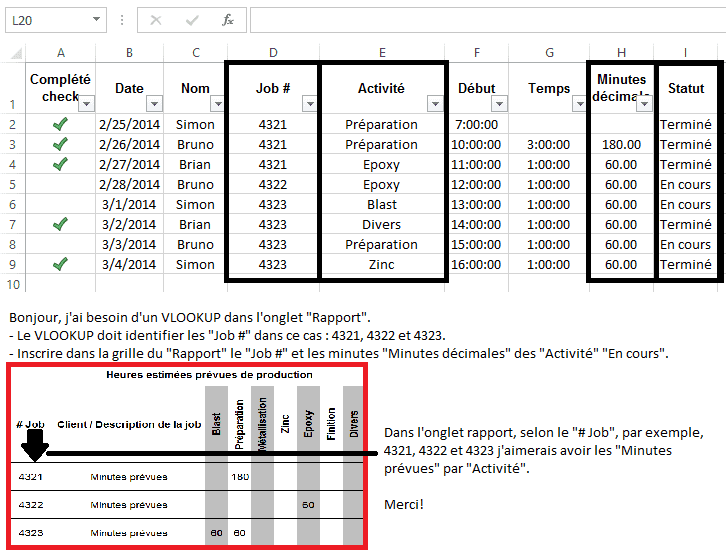726x555 pixels.
Task: Click the Insert Function fx icon
Action: pyautogui.click(x=227, y=19)
